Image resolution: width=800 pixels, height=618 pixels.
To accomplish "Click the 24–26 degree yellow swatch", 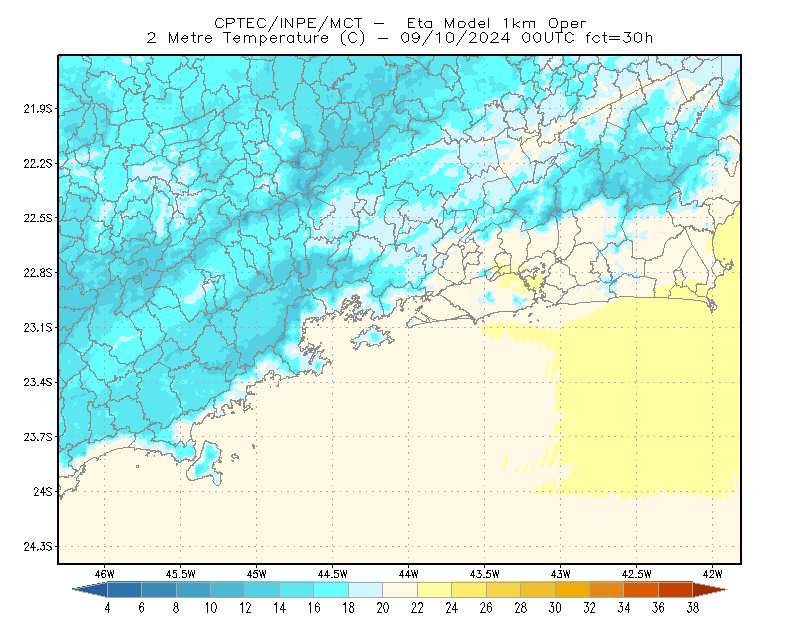I will 469,590.
